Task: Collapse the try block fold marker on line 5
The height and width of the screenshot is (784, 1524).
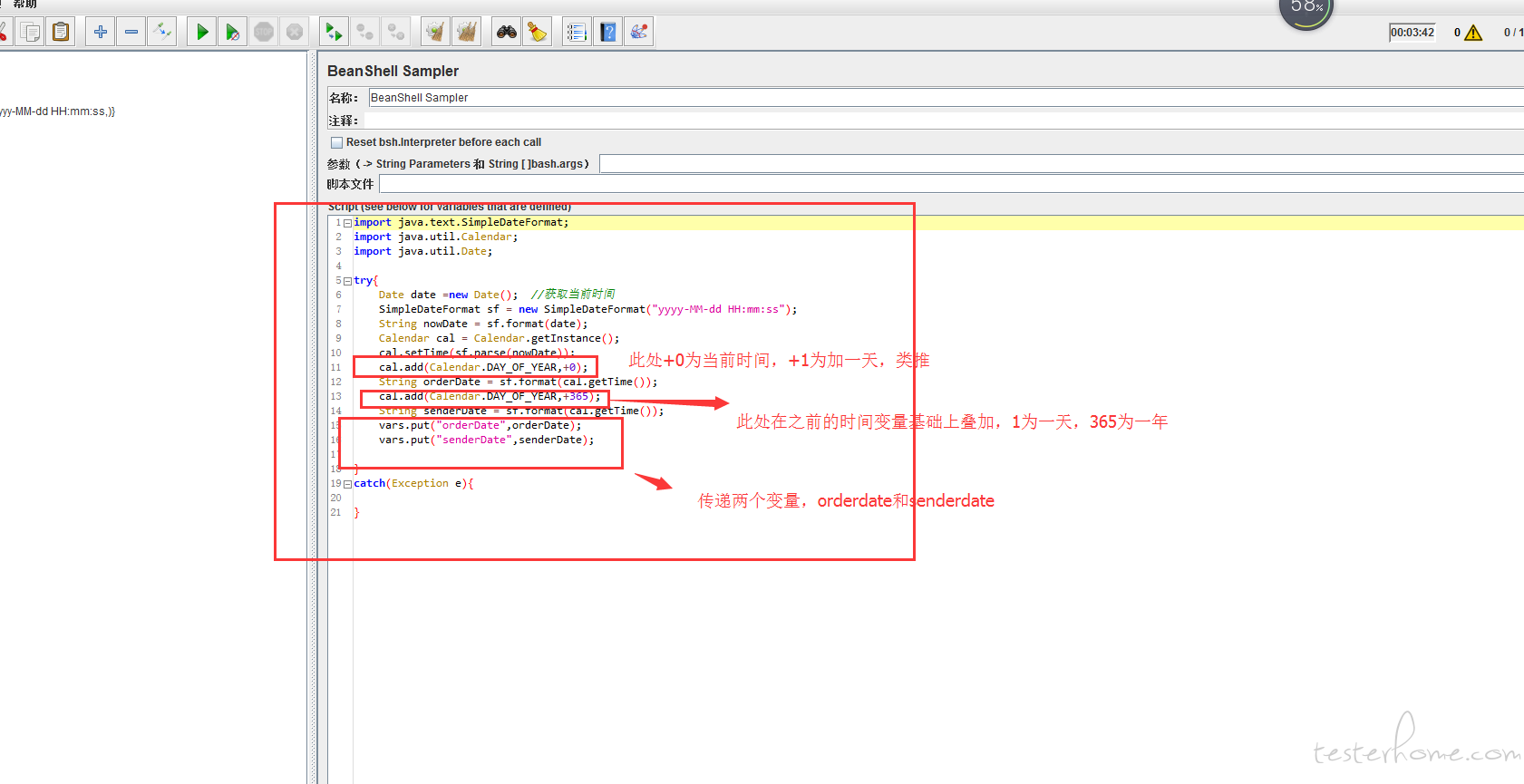Action: coord(347,281)
